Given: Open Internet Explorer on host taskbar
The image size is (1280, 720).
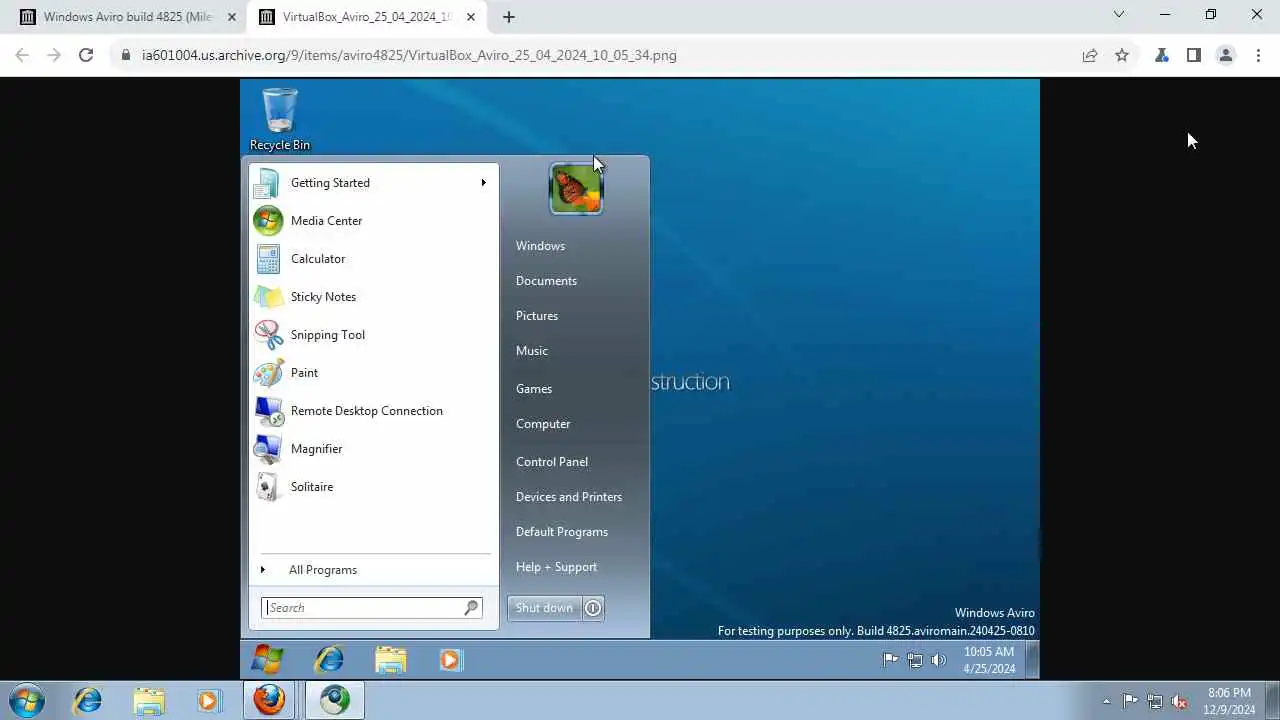Looking at the screenshot, I should [88, 700].
